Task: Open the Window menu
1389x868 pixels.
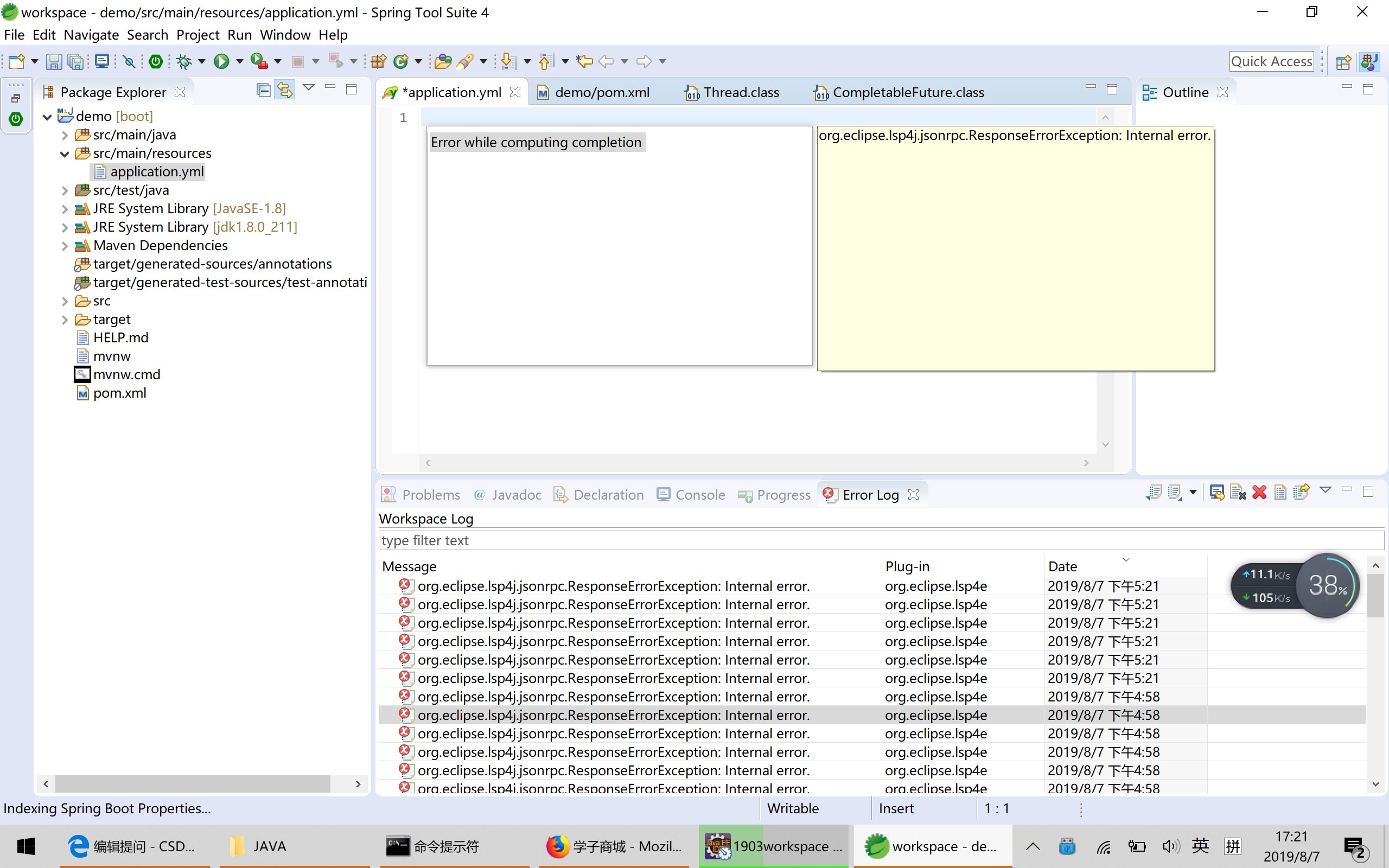Action: pos(285,35)
